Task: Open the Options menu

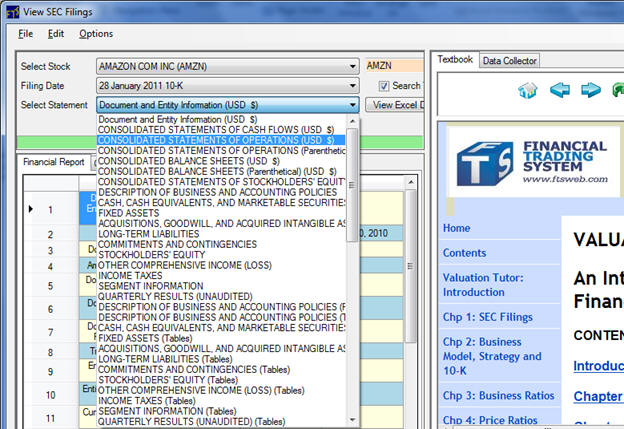Action: coord(96,34)
